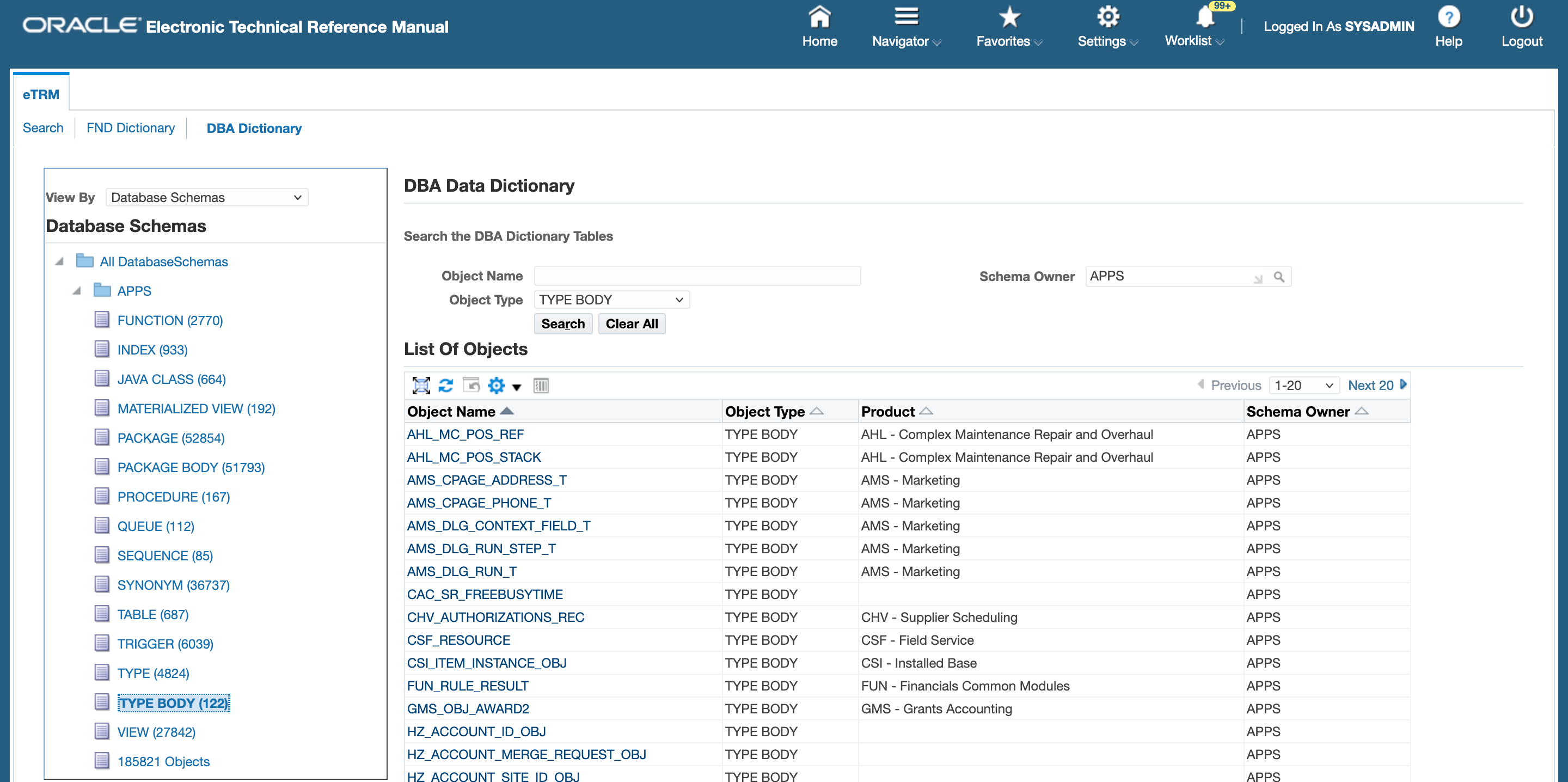Maximize the objects table with the expand icon
The image size is (1568, 782).
pyautogui.click(x=421, y=386)
